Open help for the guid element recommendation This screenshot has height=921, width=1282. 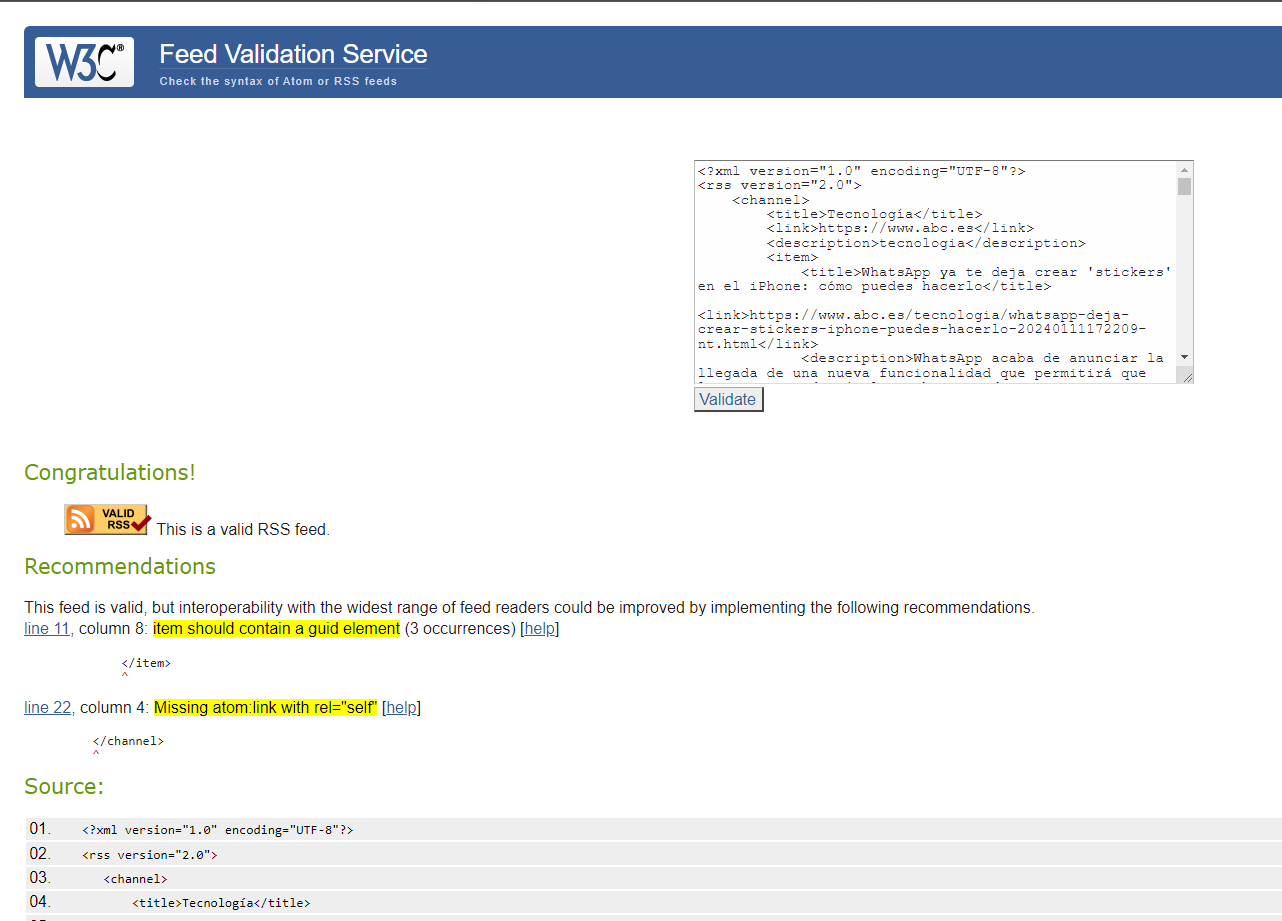539,629
